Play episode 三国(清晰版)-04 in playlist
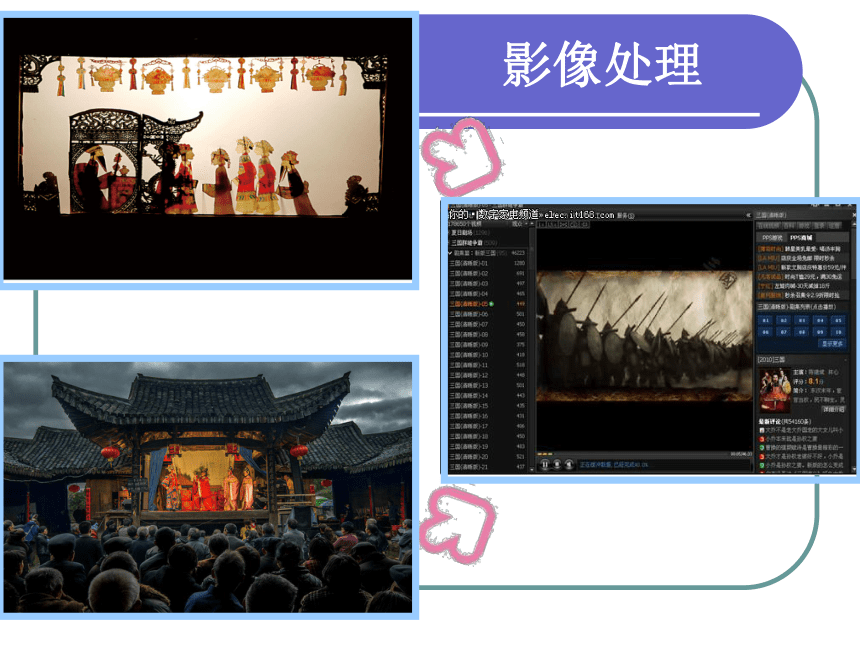The height and width of the screenshot is (645, 860). 488,294
